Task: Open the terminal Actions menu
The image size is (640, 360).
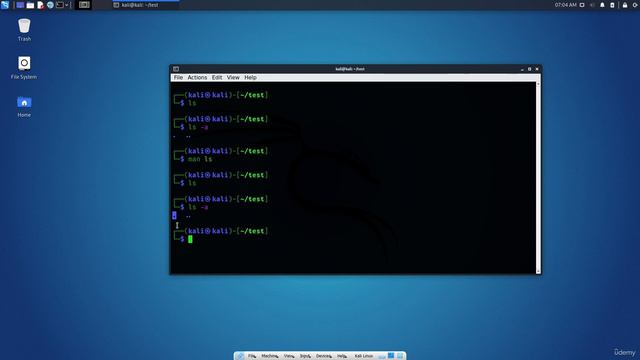Action: point(197,78)
